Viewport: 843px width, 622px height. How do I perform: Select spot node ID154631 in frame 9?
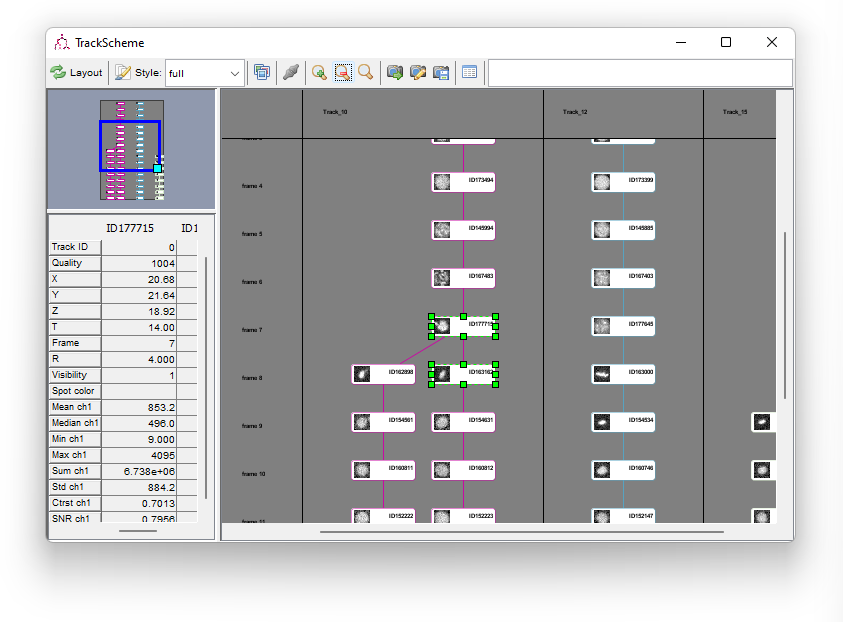[463, 422]
